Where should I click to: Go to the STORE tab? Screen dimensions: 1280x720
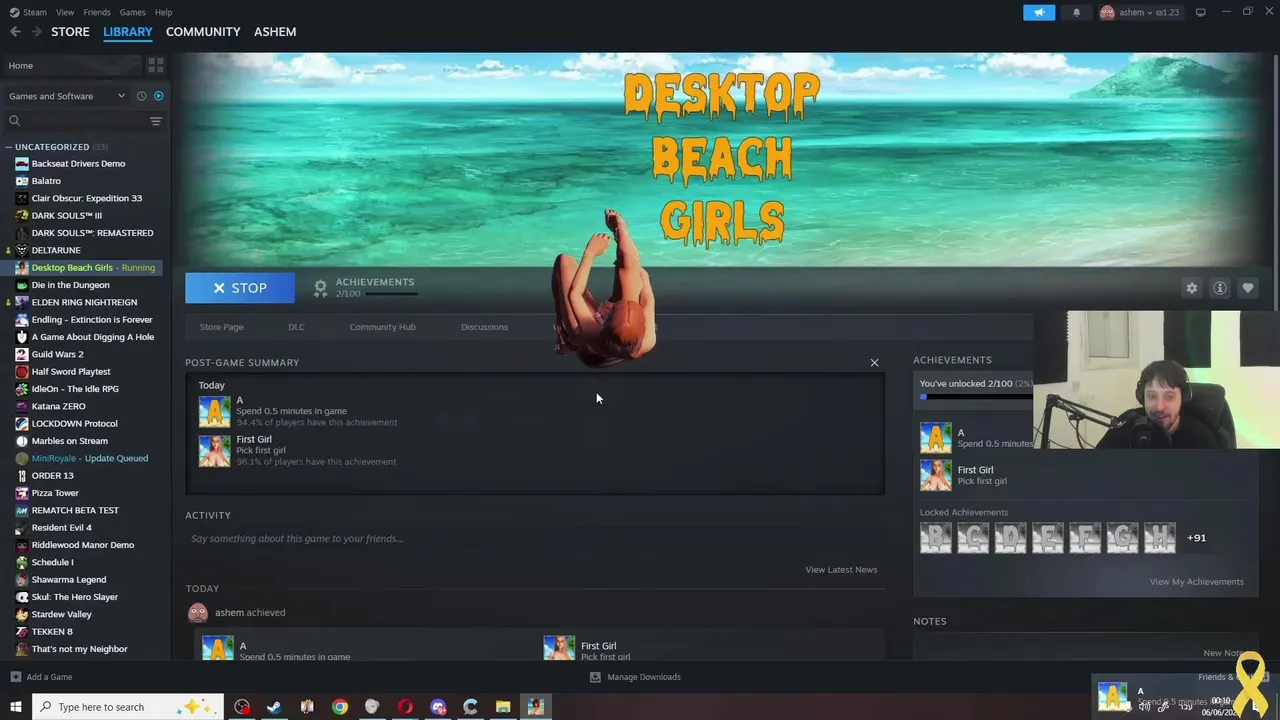pyautogui.click(x=70, y=32)
